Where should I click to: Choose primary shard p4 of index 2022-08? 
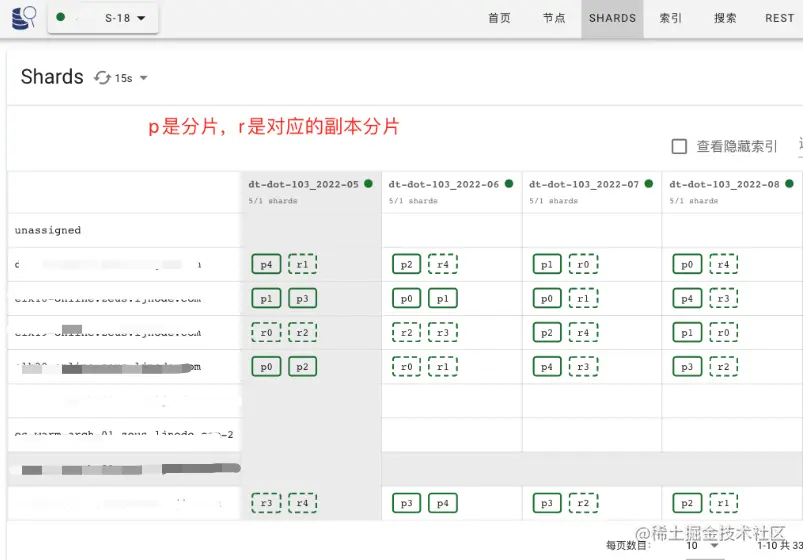(687, 299)
